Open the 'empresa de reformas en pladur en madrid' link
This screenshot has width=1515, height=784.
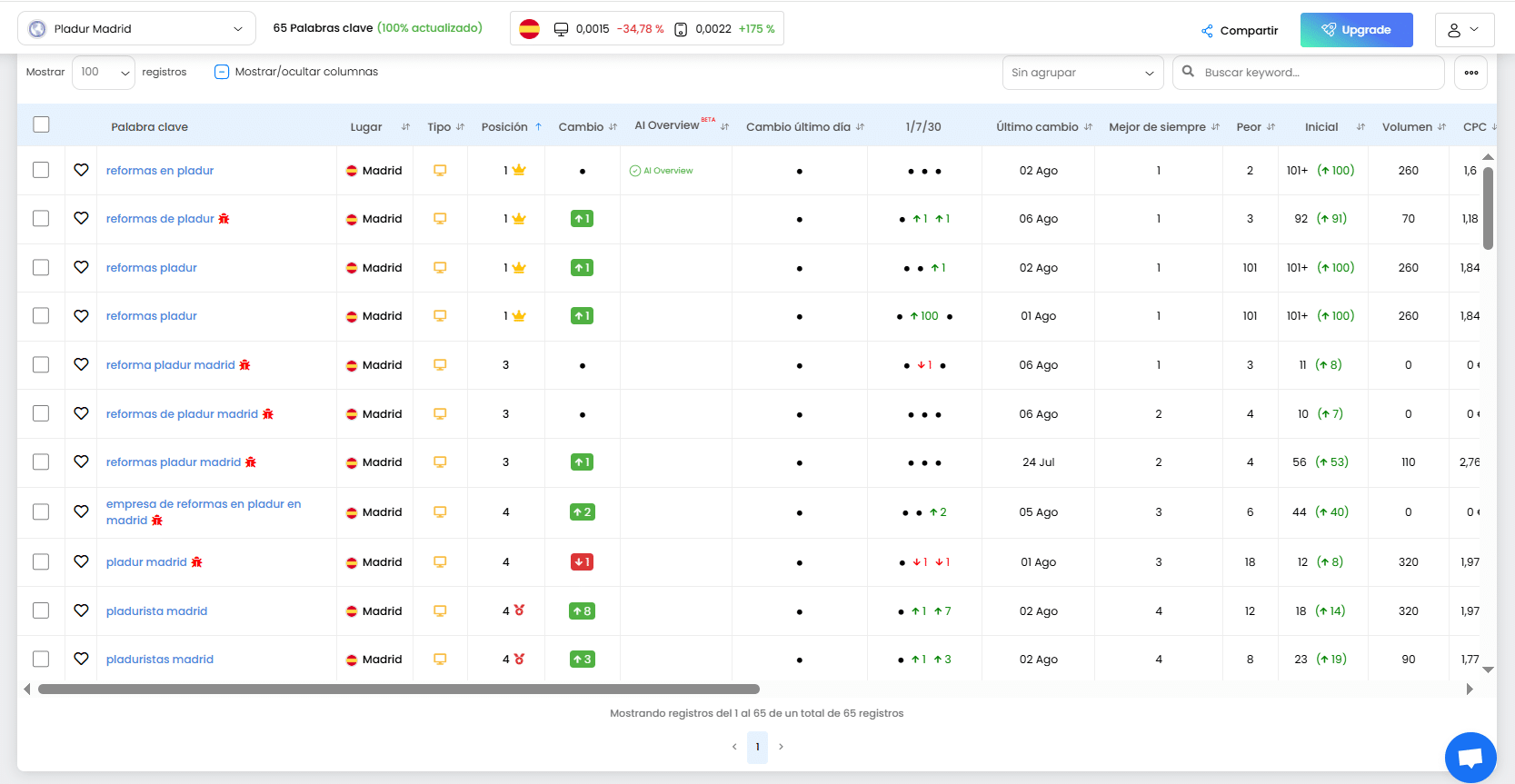point(203,504)
